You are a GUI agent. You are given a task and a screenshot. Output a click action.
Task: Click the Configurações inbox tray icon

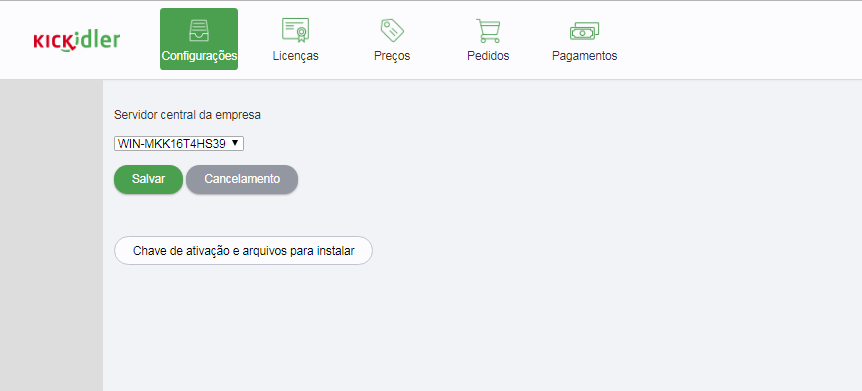tap(199, 31)
